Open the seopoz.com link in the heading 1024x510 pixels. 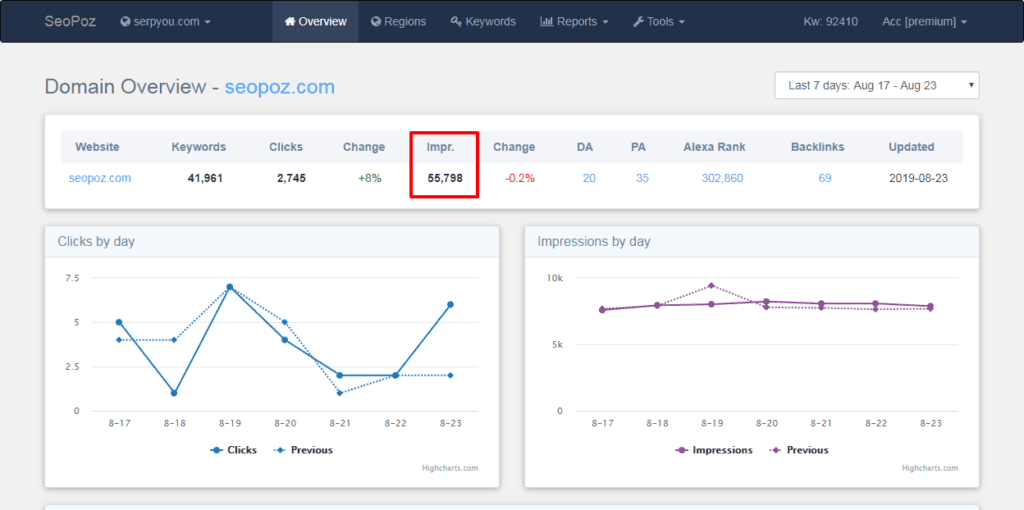point(280,87)
